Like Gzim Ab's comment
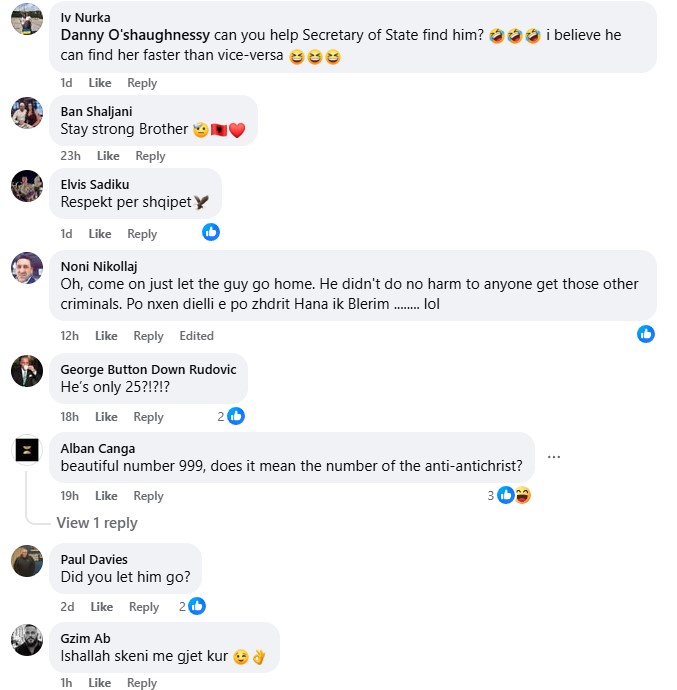The height and width of the screenshot is (690, 677). [x=100, y=683]
